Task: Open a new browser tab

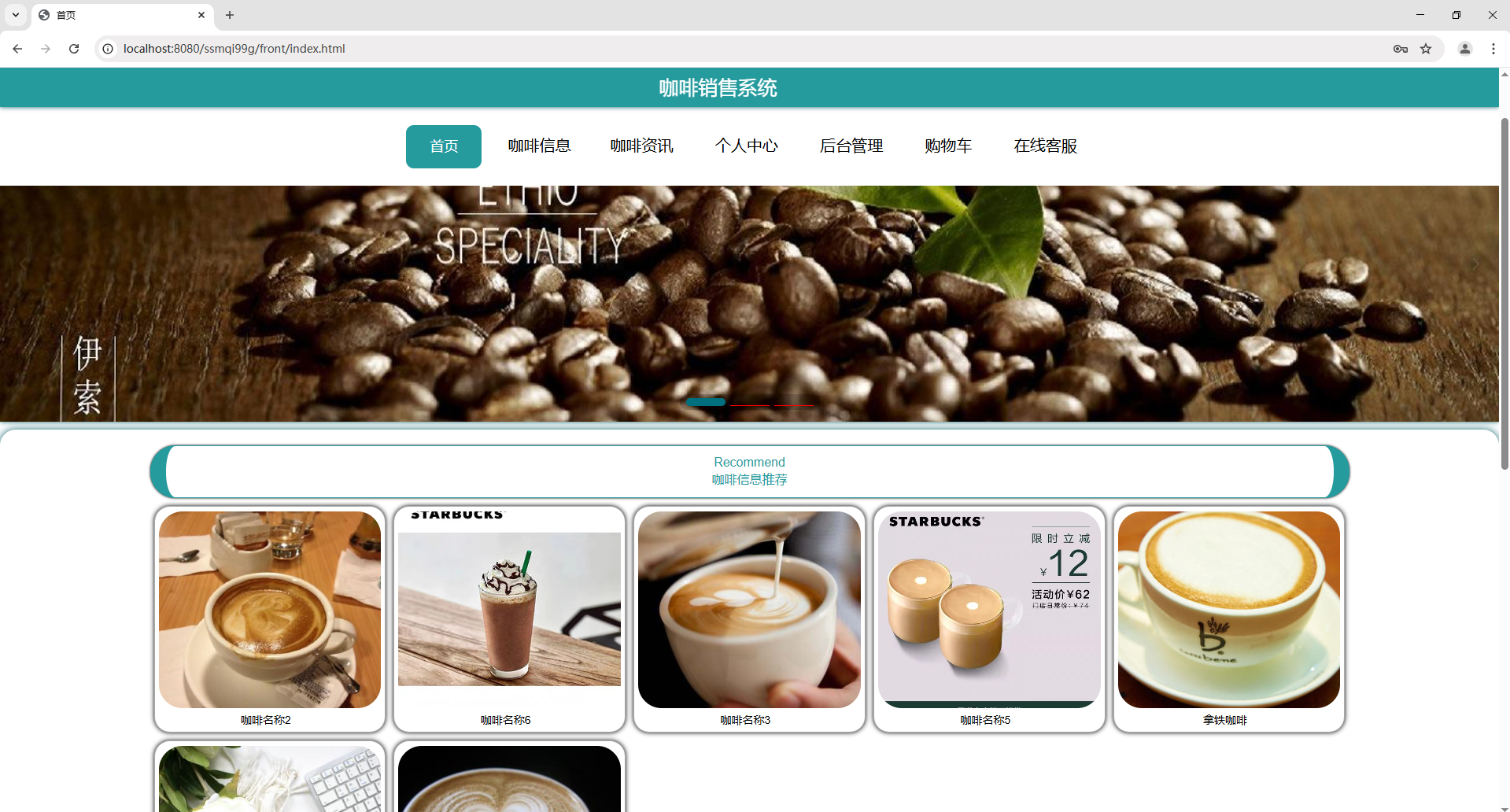Action: point(230,15)
